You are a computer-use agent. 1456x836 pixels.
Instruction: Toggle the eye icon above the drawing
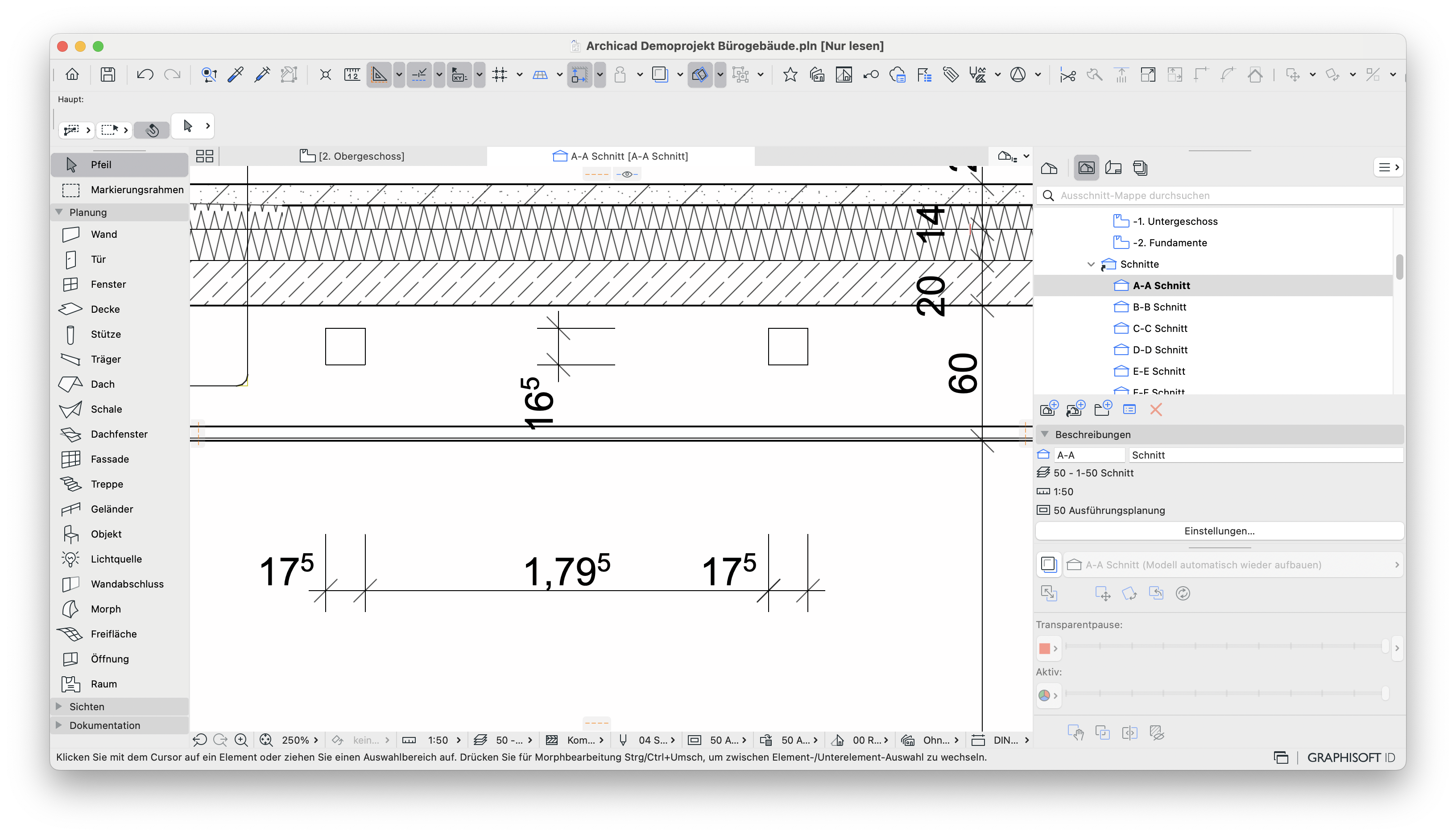[x=627, y=174]
